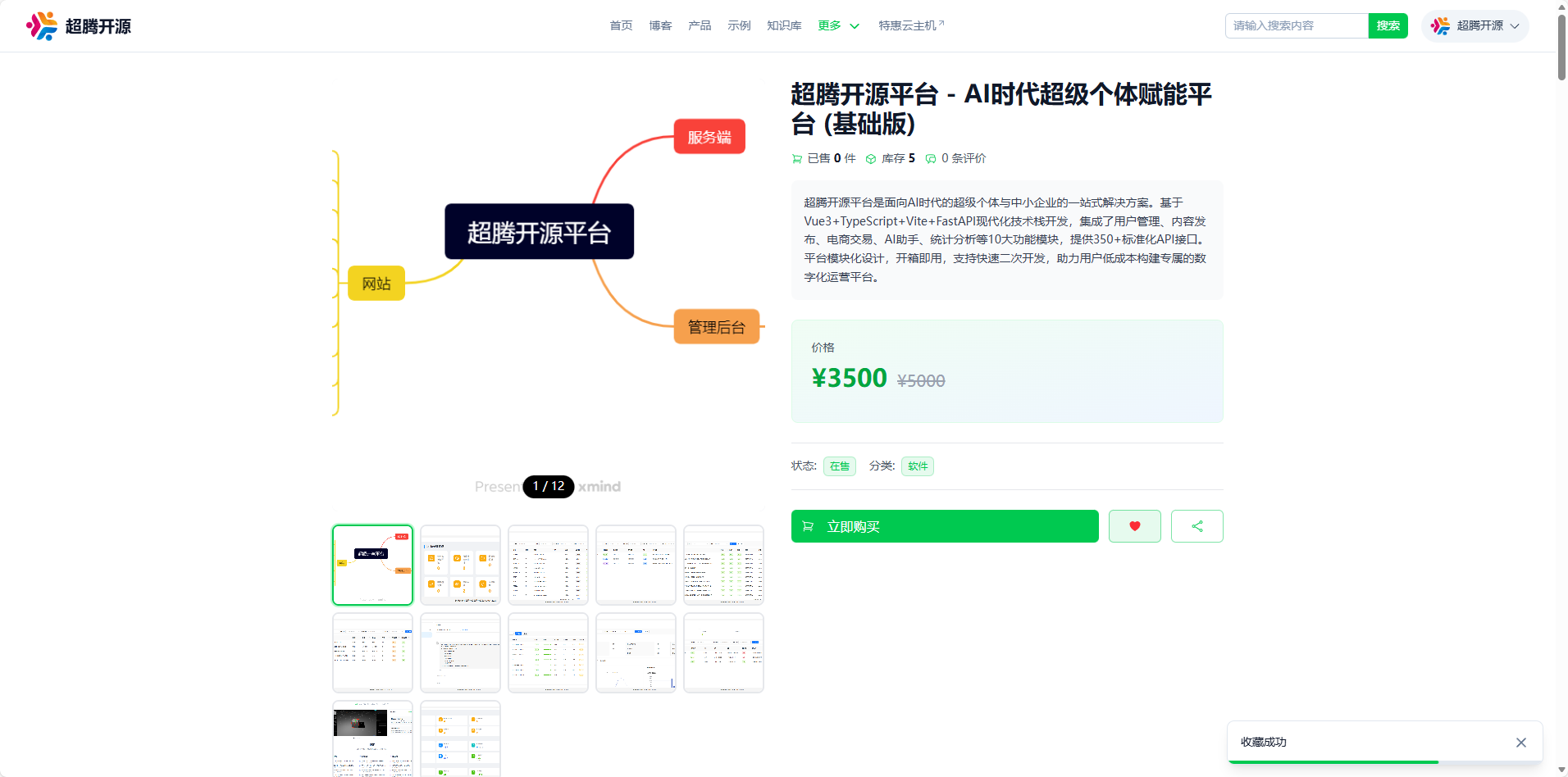This screenshot has height=777, width=1568.
Task: Click the review bubble icon beside 0 条评价
Action: tap(930, 158)
